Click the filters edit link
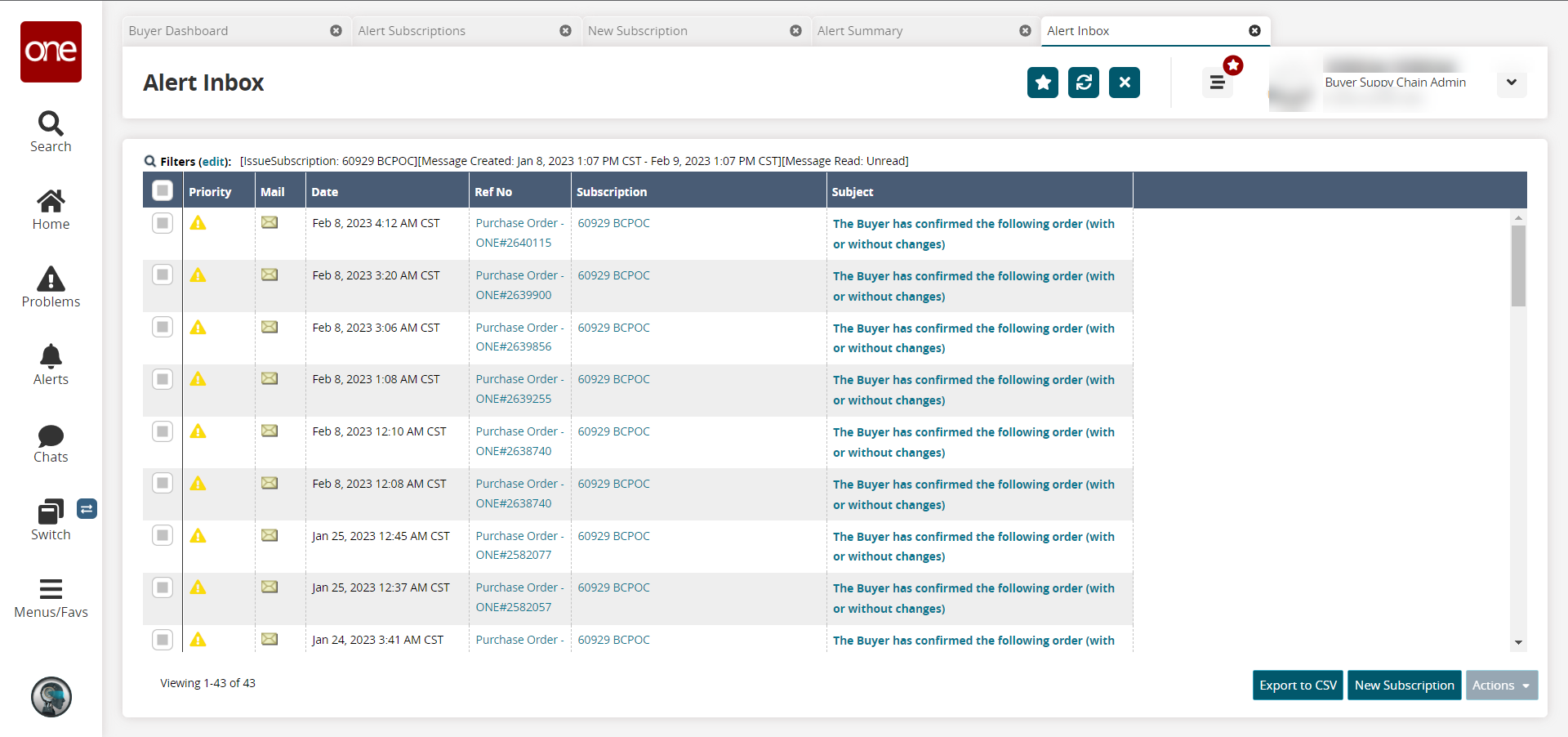This screenshot has height=737, width=1568. 214,162
